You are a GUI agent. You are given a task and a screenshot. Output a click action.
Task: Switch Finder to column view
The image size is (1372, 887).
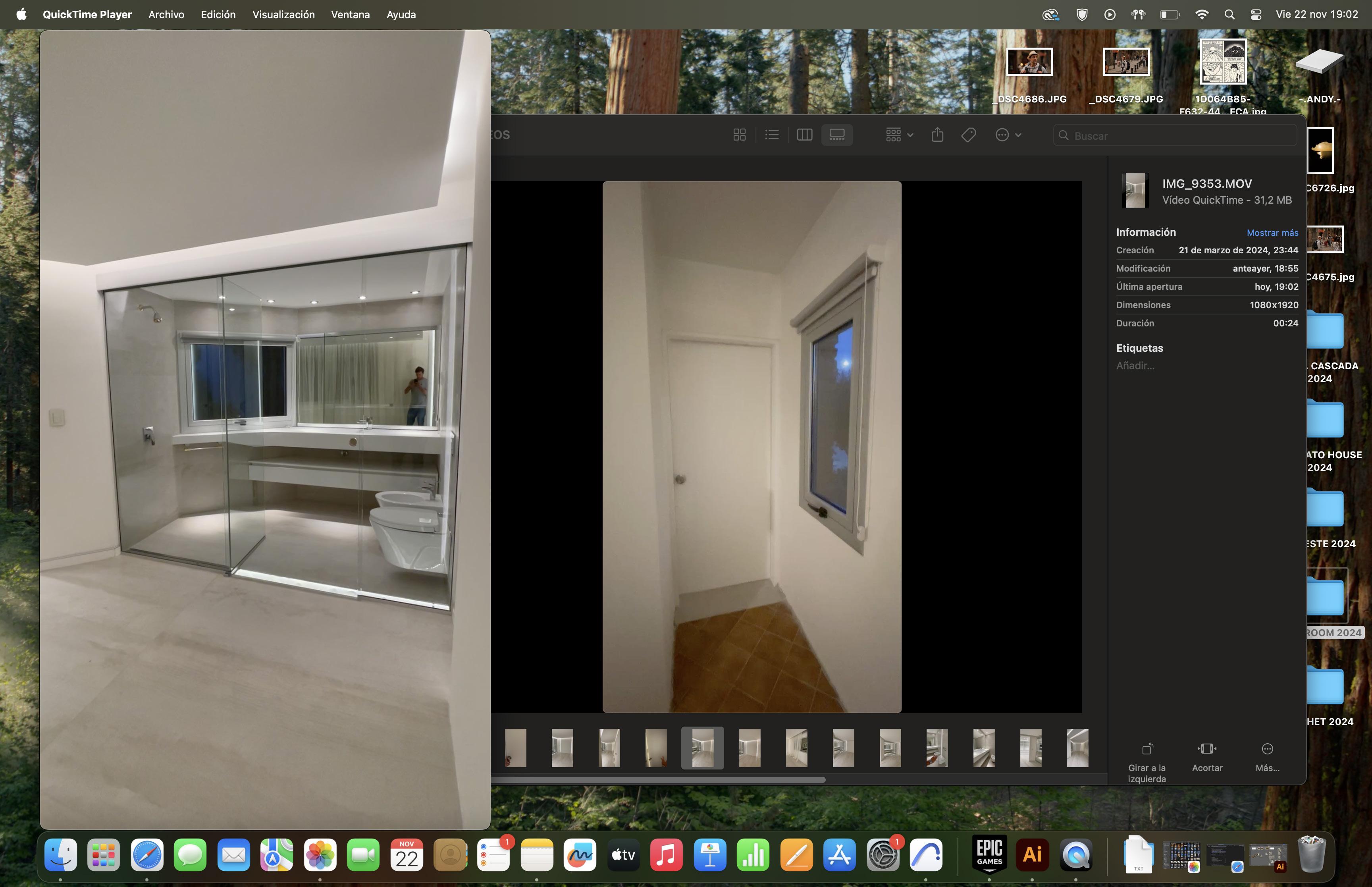click(x=804, y=135)
